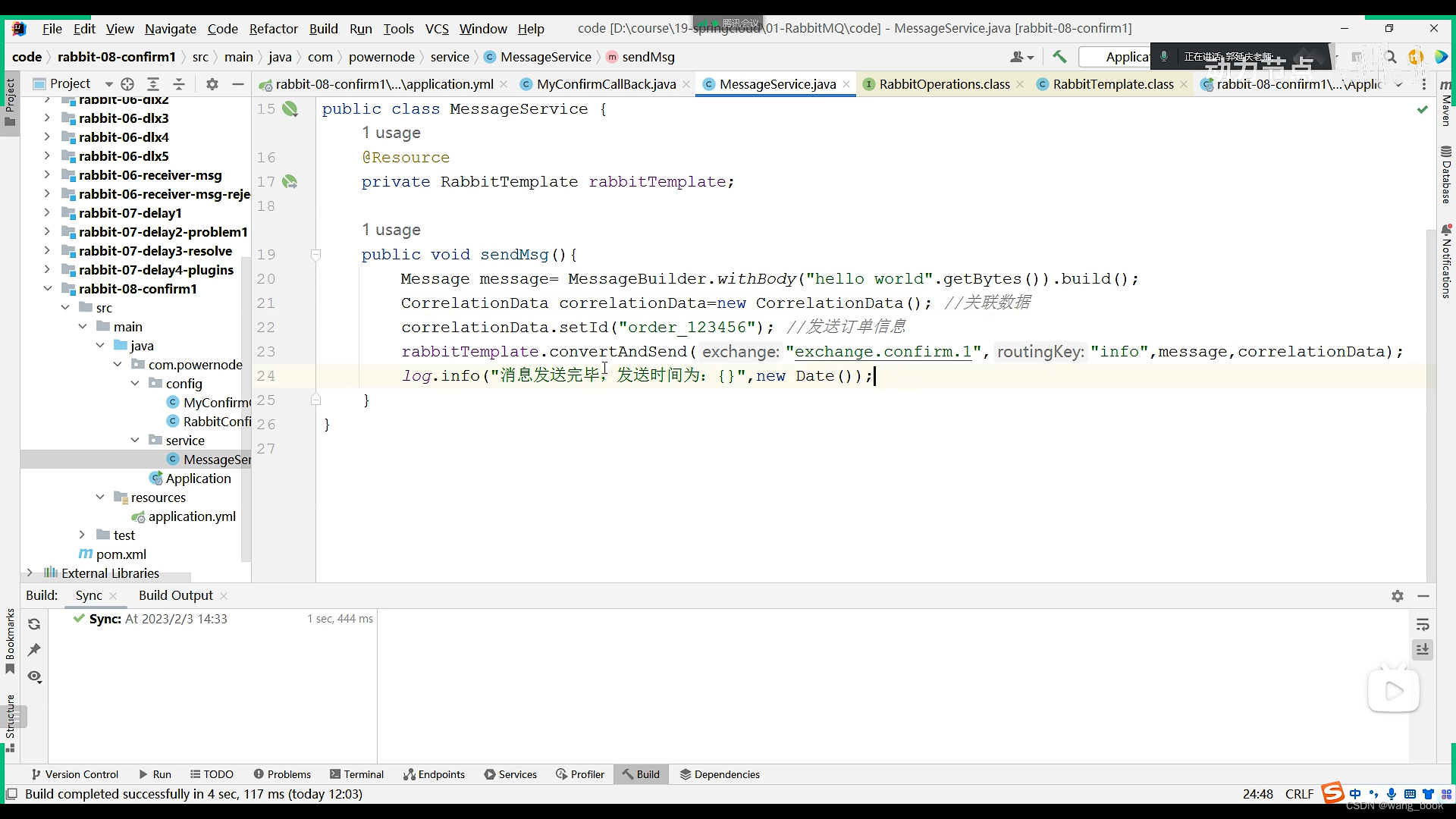The height and width of the screenshot is (819, 1456).
Task: Open the Terminal tool window
Action: coord(356,774)
